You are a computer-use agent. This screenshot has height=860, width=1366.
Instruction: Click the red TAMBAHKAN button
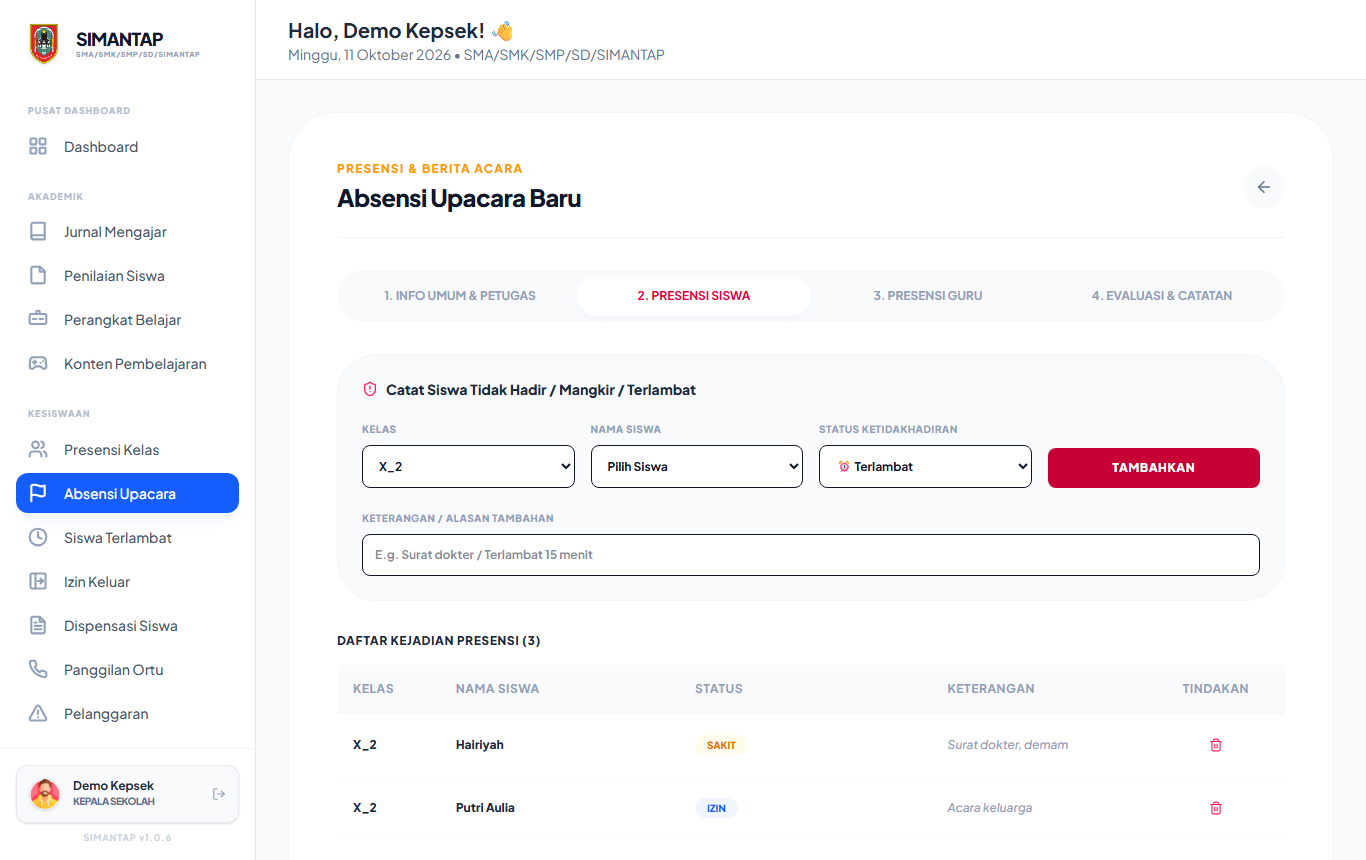[1154, 468]
